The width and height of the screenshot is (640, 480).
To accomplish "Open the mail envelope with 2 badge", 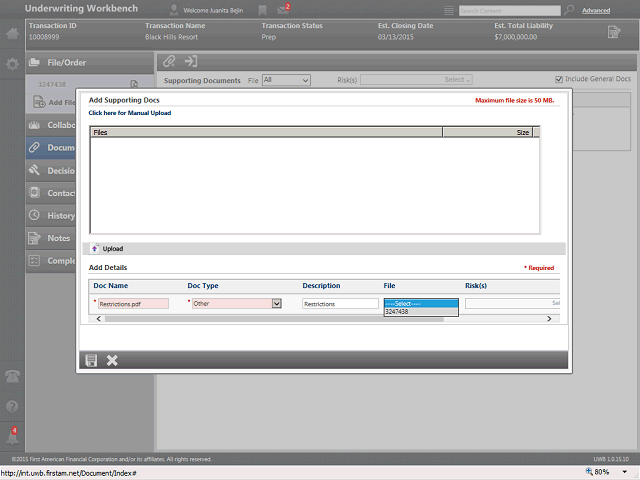I will (283, 9).
